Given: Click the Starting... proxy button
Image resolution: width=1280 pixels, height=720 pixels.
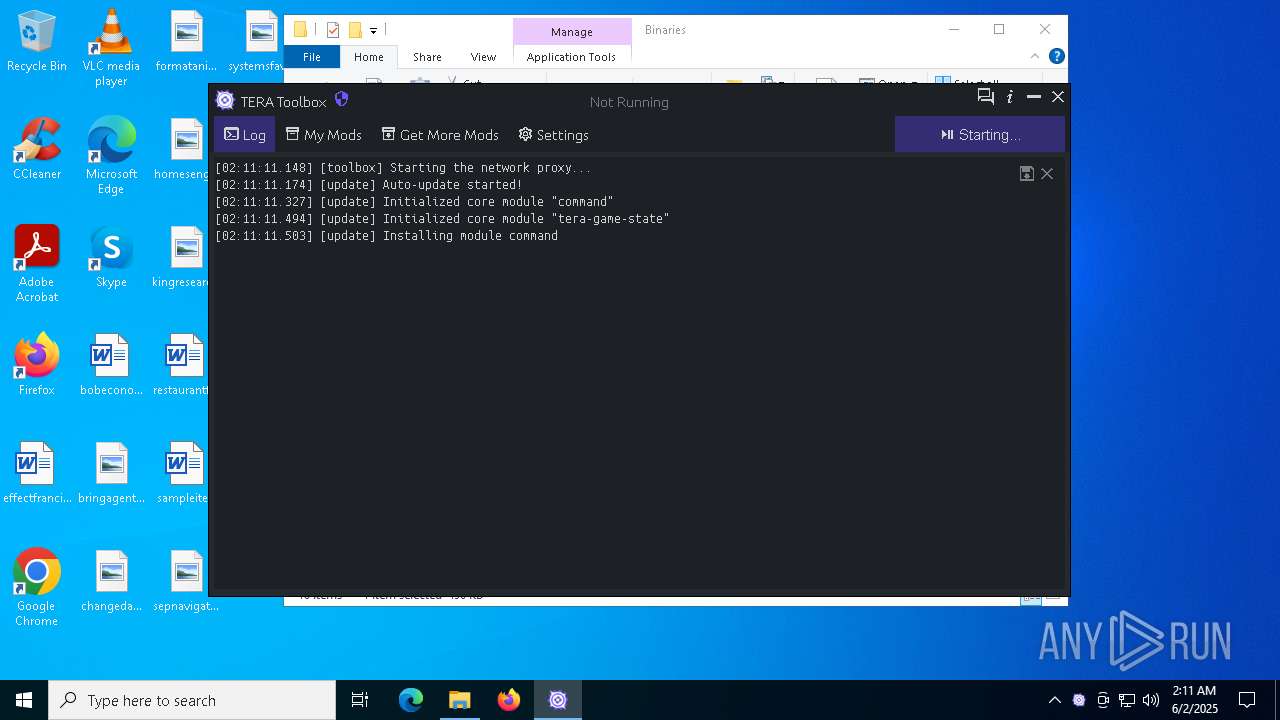Looking at the screenshot, I should [x=980, y=135].
